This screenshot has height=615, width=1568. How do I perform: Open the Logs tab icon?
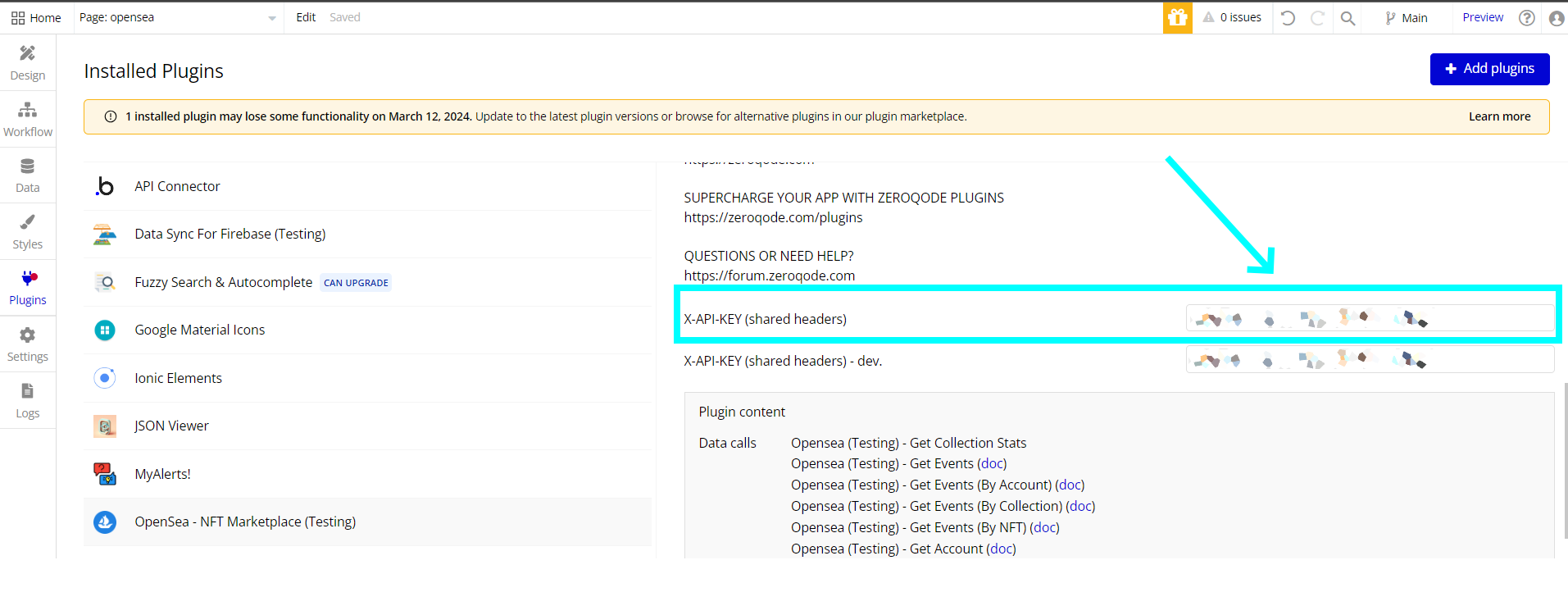coord(28,390)
